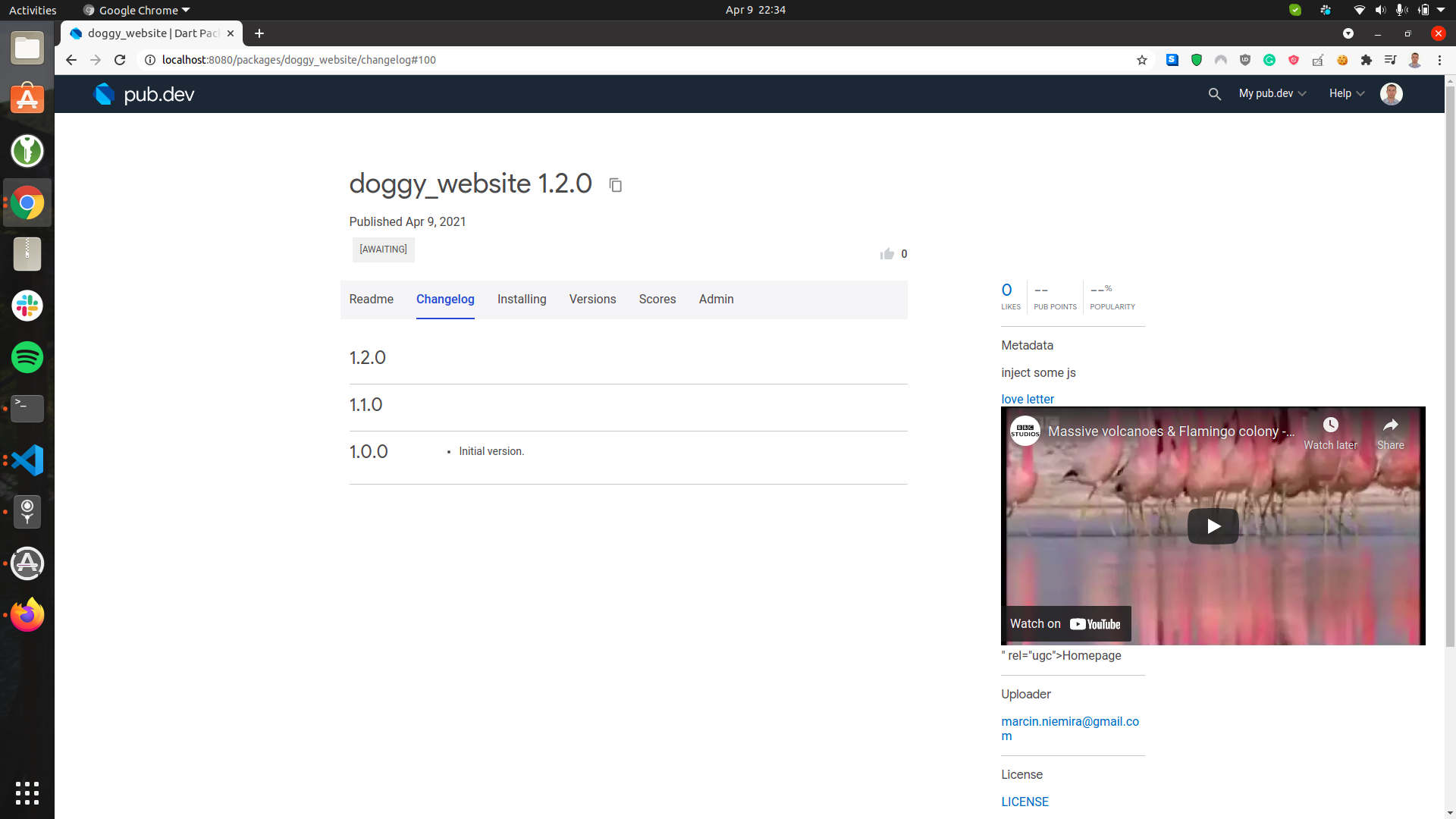1456x819 pixels.
Task: Open the pub.dev search icon
Action: 1214,94
